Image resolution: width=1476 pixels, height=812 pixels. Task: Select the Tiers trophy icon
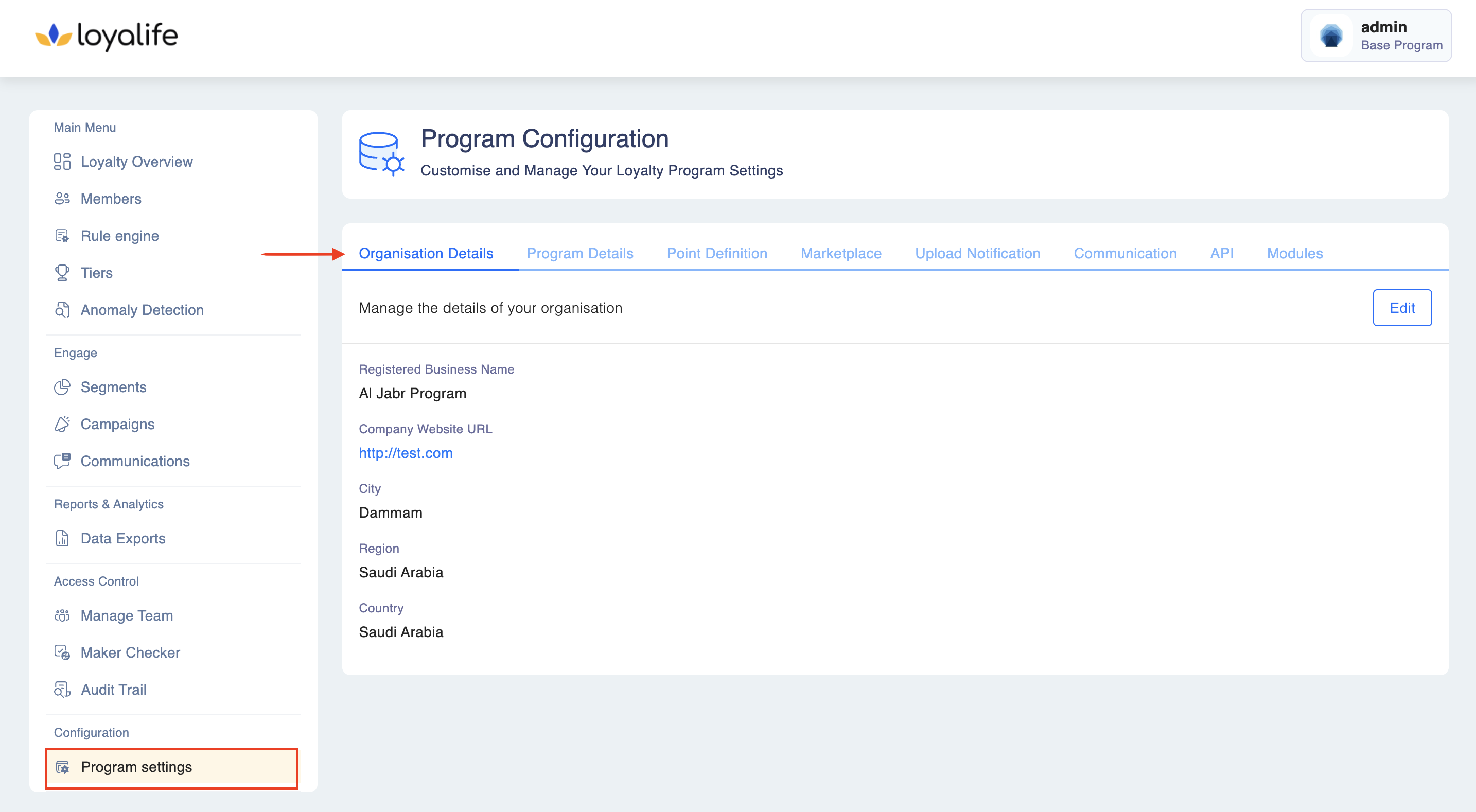click(x=62, y=273)
